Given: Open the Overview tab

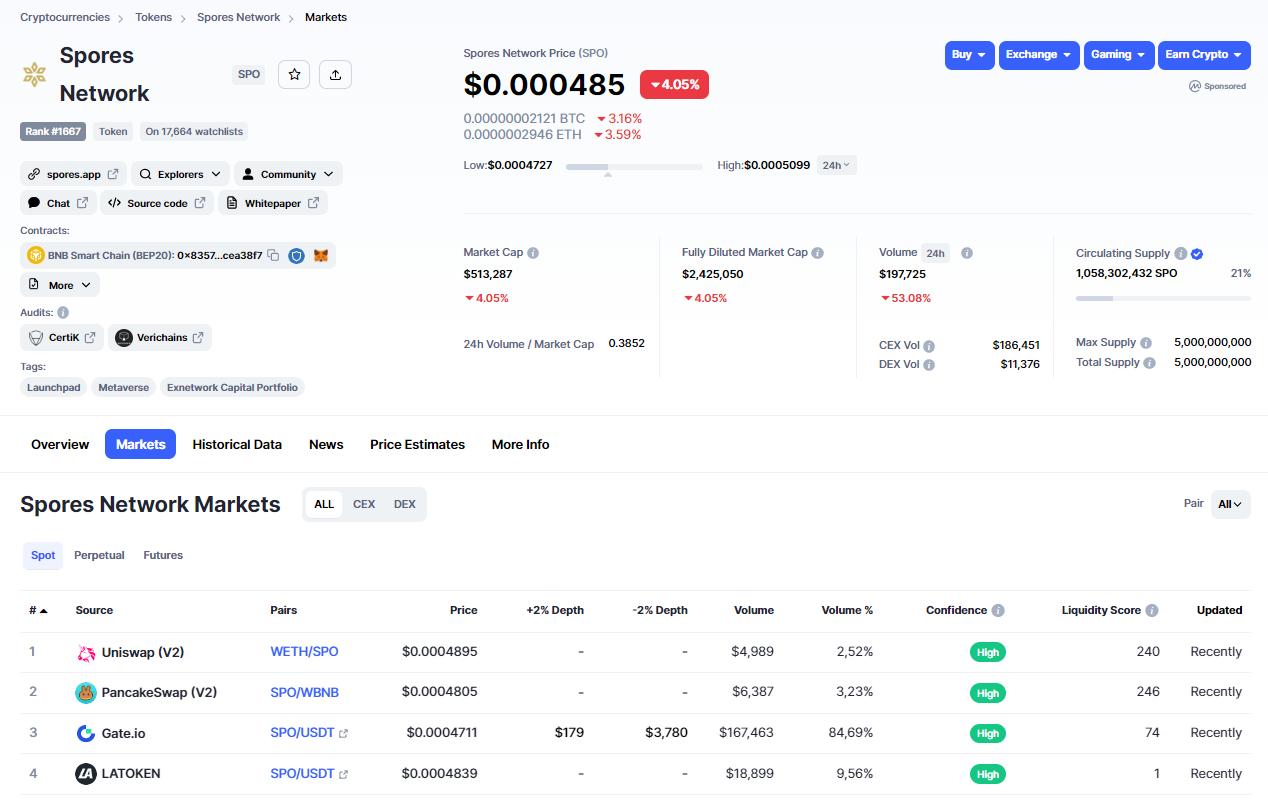Looking at the screenshot, I should click(60, 445).
